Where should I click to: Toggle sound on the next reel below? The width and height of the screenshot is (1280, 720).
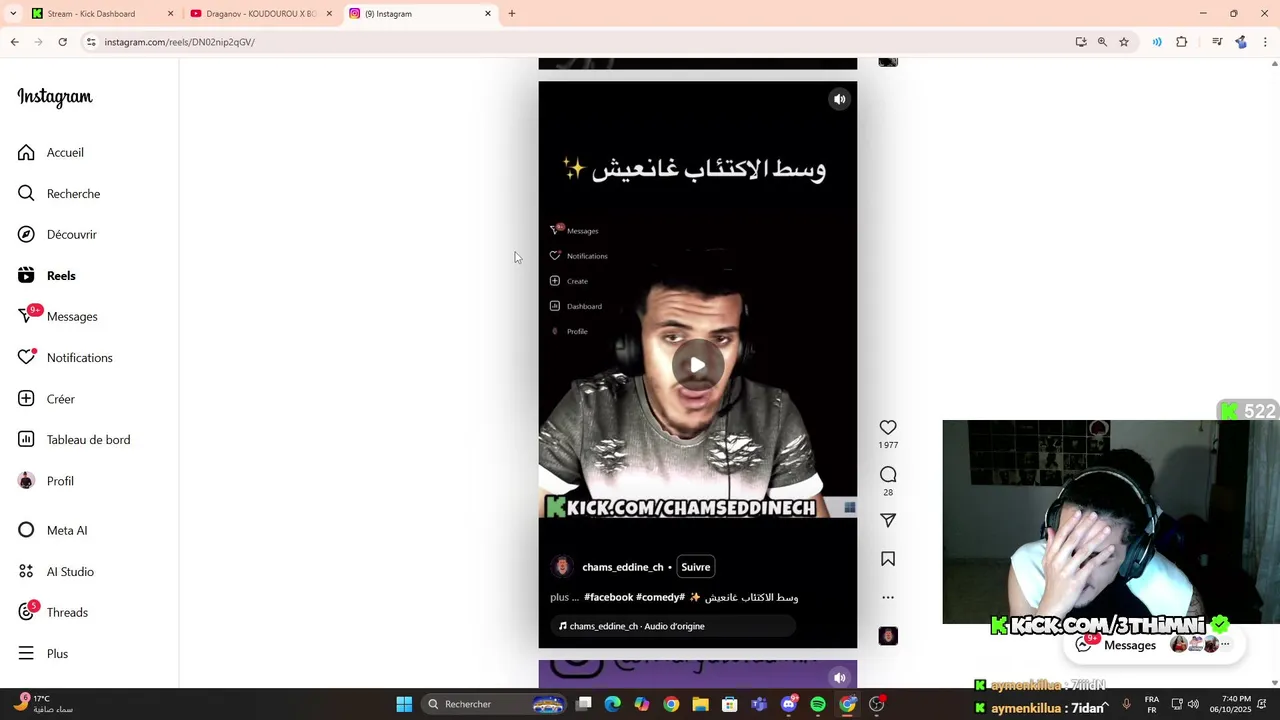840,677
